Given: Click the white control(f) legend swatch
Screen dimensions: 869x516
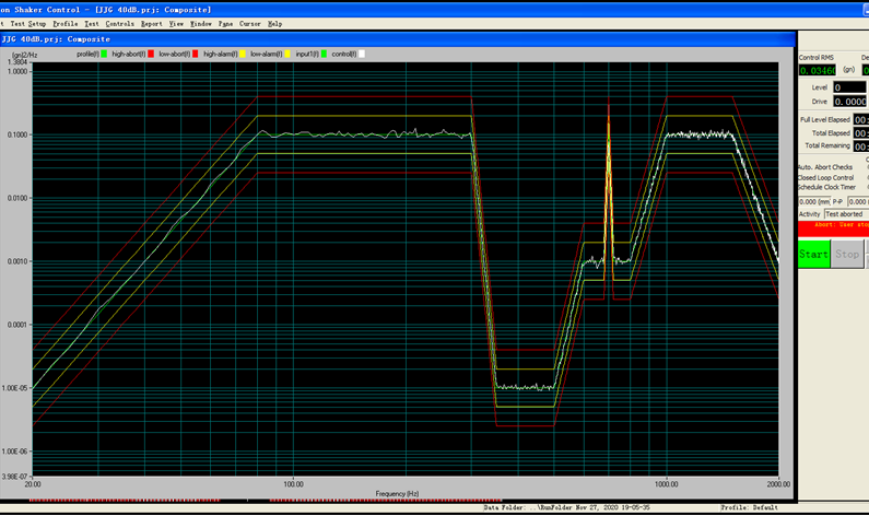Looking at the screenshot, I should coord(361,54).
